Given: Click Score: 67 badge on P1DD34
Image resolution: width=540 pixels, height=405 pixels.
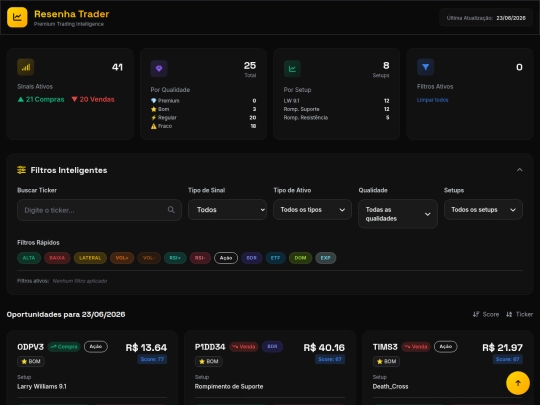Looking at the screenshot, I should coord(330,359).
